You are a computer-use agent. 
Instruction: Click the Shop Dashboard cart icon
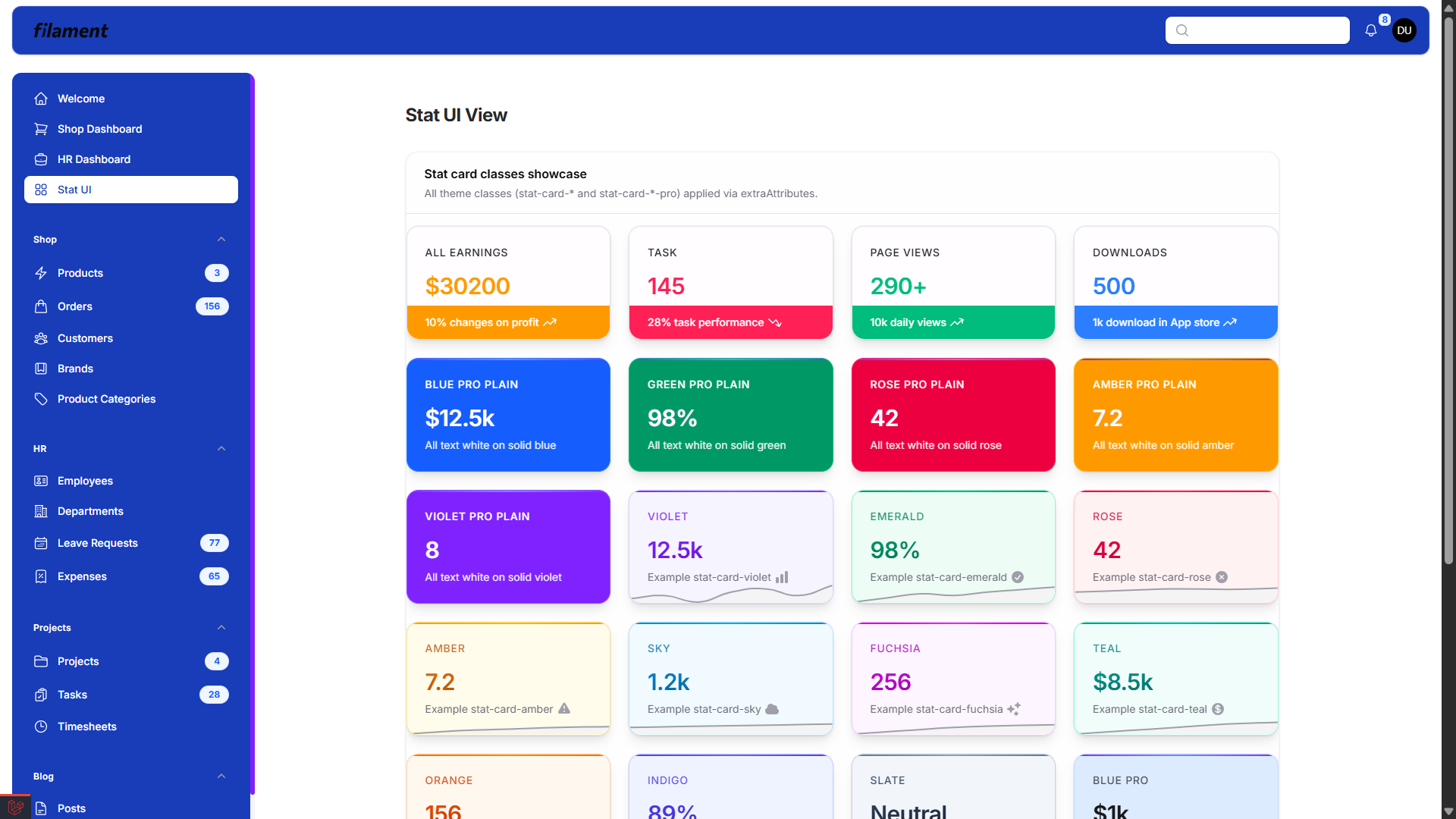point(41,129)
